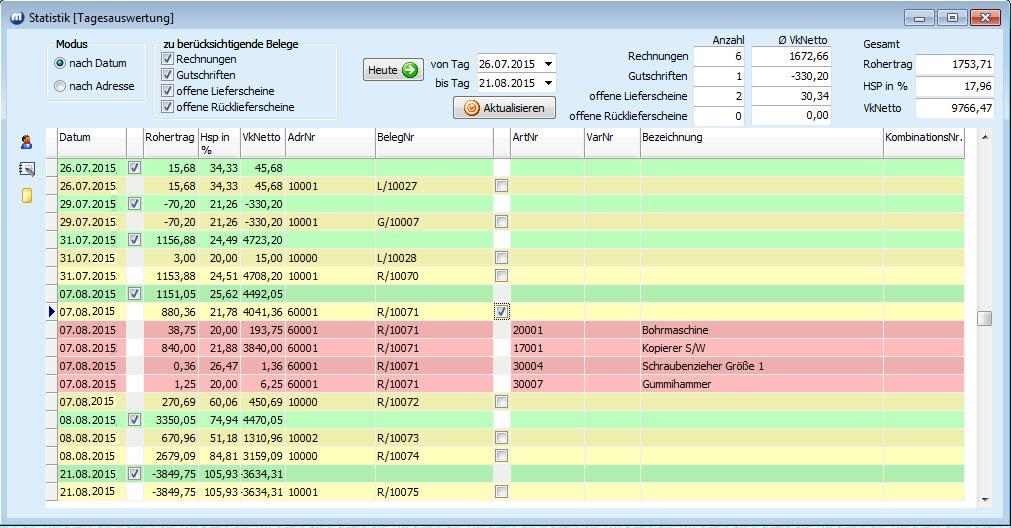Disable the 'offene Rücklieferscheine' checkbox
The height and width of the screenshot is (528, 1011).
(x=168, y=106)
